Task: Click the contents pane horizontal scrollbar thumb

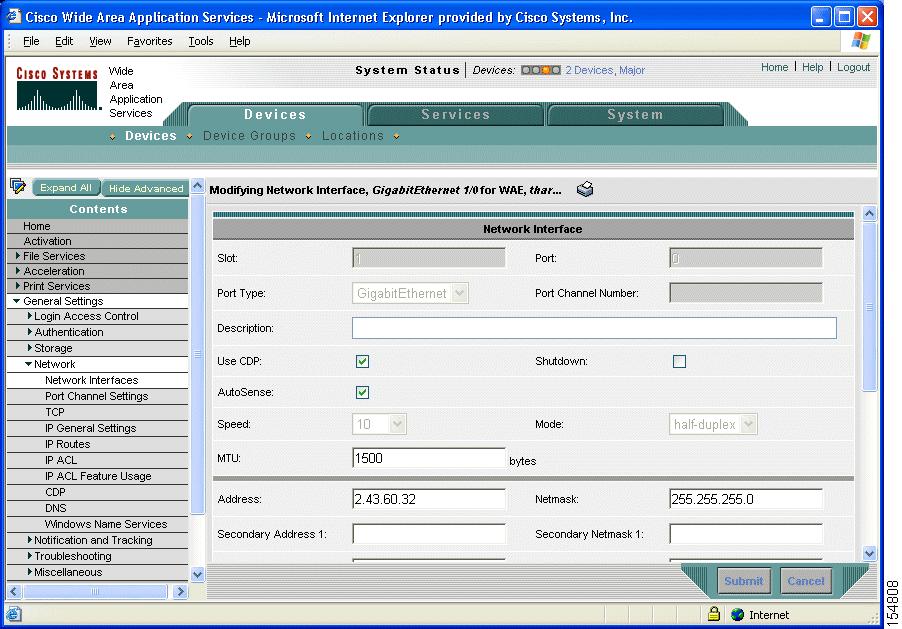Action: [95, 591]
